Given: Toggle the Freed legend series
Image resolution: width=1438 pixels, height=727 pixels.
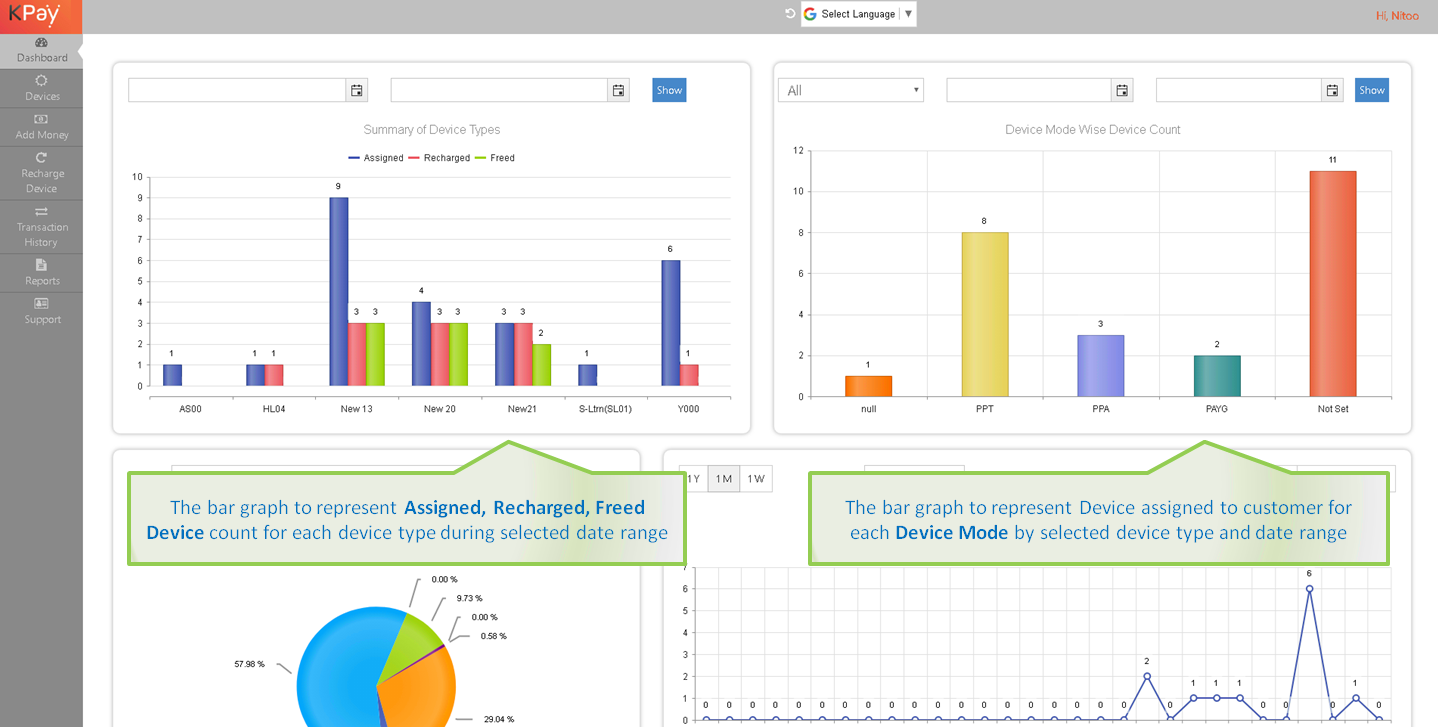Looking at the screenshot, I should click(495, 158).
